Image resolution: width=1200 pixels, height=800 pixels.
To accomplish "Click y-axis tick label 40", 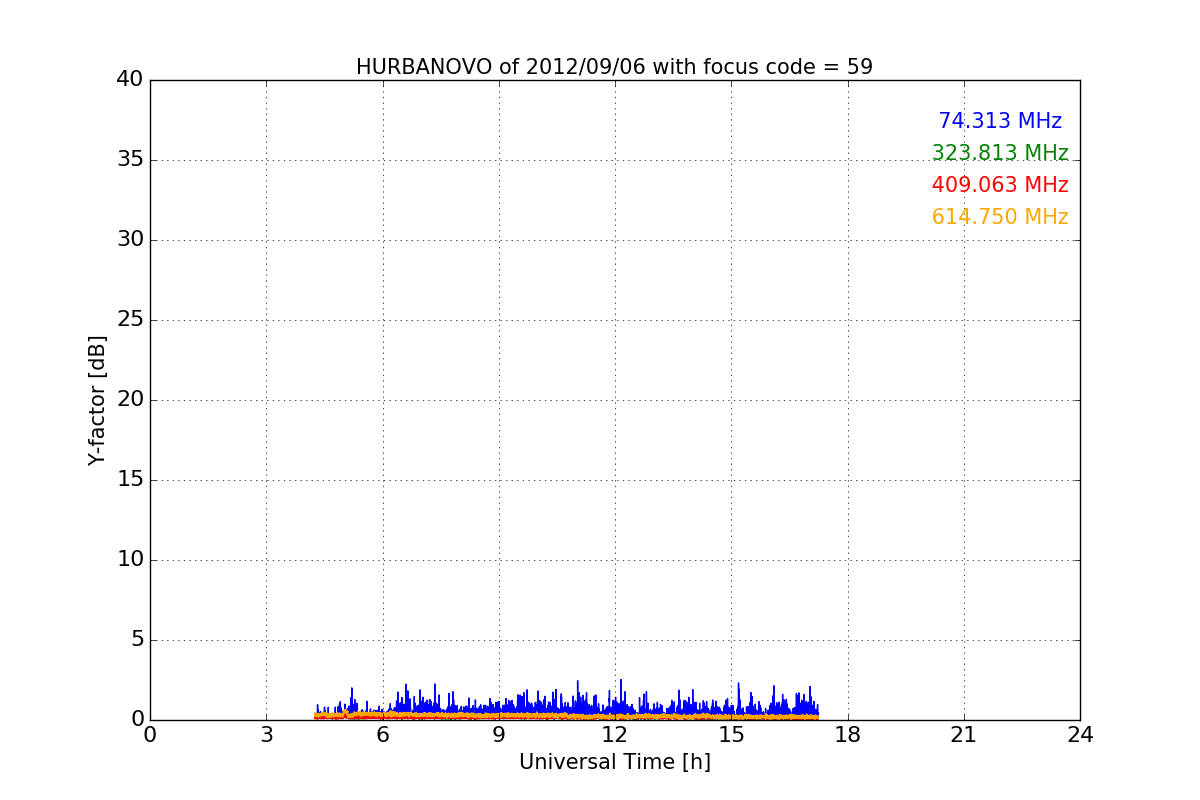I will 130,80.
